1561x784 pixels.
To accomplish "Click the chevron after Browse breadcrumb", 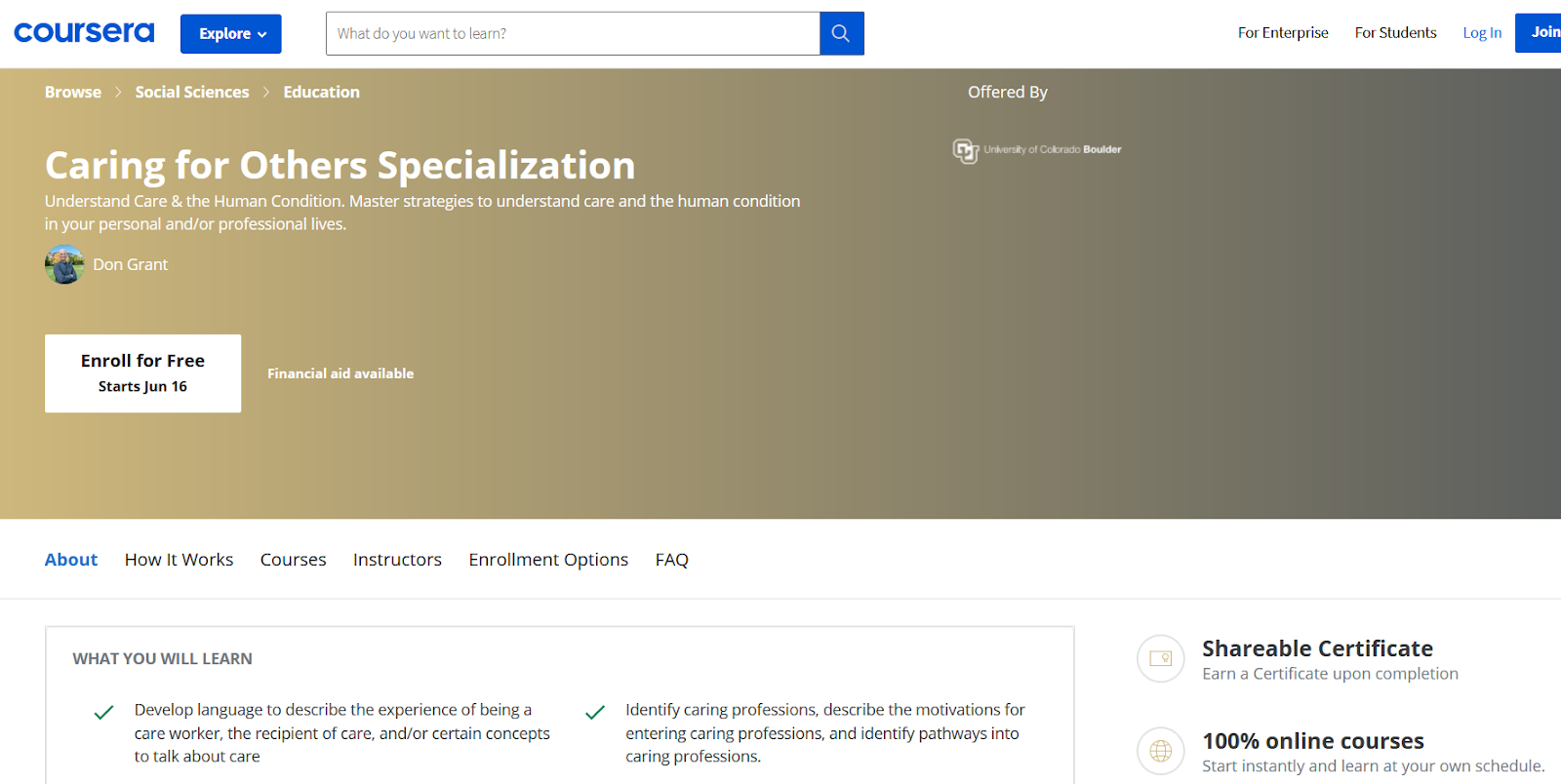I will tap(118, 92).
